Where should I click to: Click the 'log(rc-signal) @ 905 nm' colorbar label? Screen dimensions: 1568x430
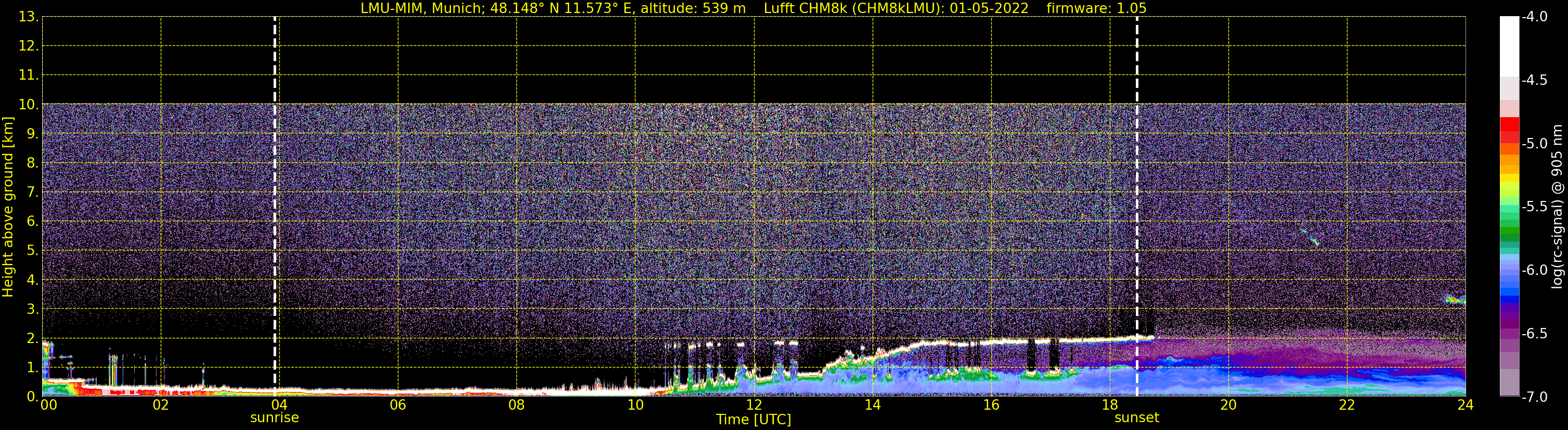coord(1557,207)
